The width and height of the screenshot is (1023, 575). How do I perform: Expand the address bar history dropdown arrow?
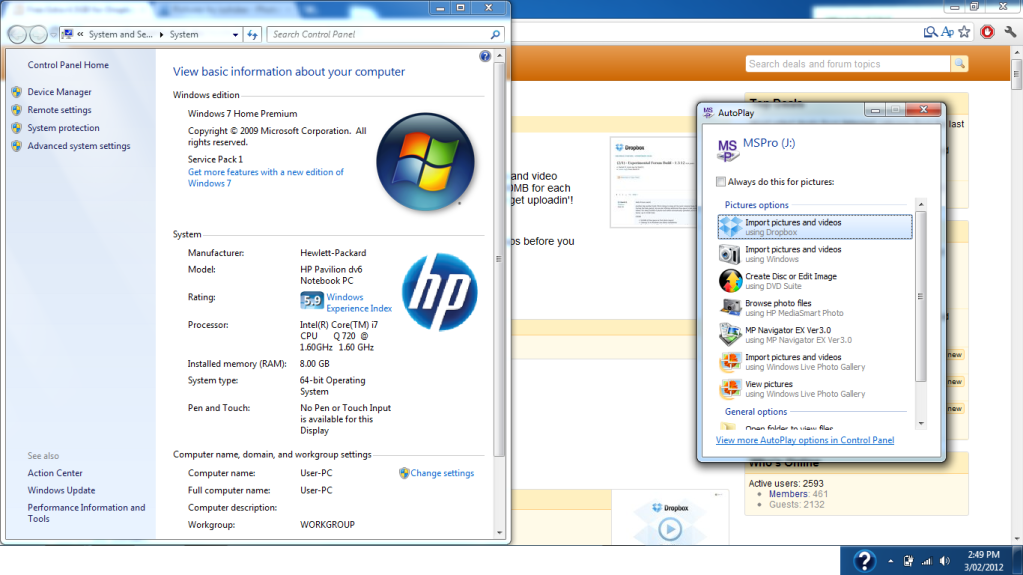tap(236, 34)
